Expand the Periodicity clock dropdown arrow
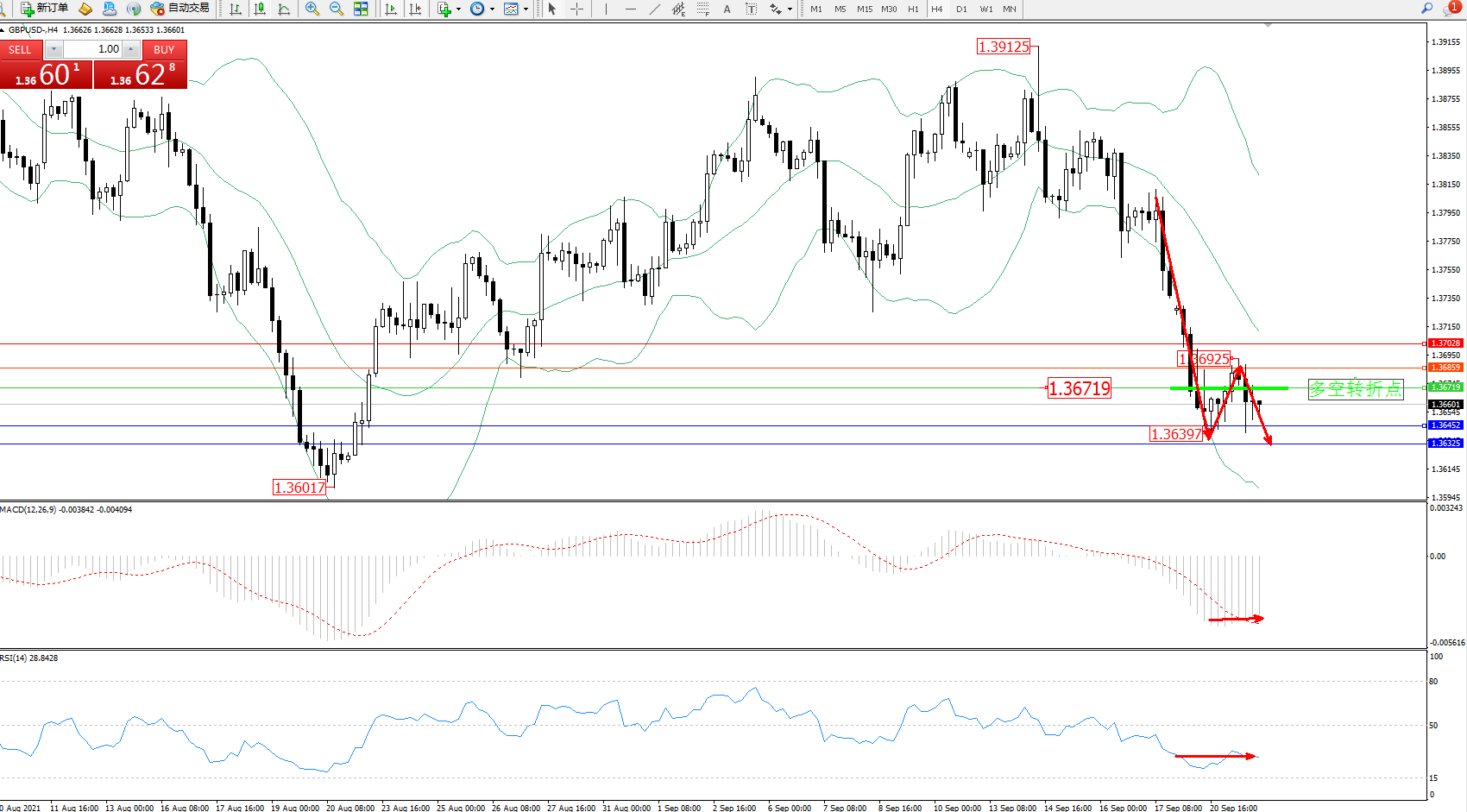The width and height of the screenshot is (1467, 812). (x=492, y=9)
